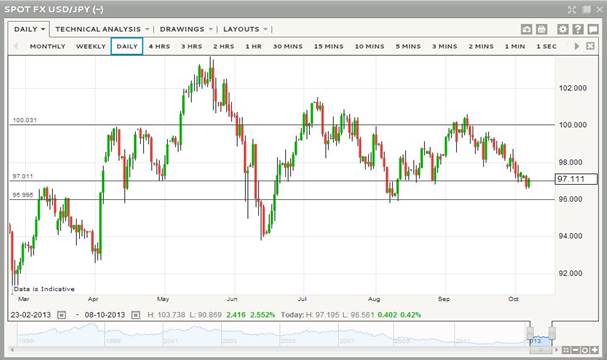Switch chart to 1 HR interval

(254, 46)
